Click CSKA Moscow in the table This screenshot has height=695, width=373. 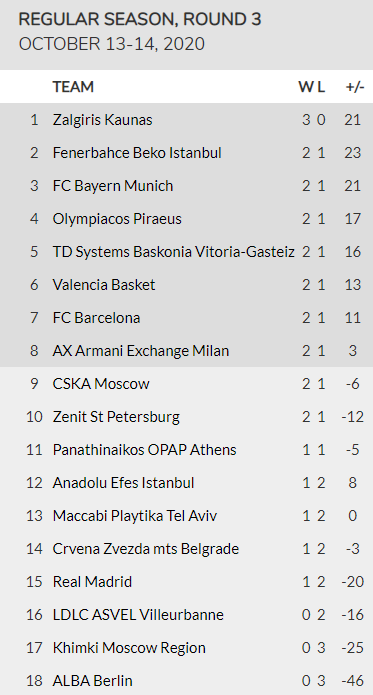(x=101, y=384)
